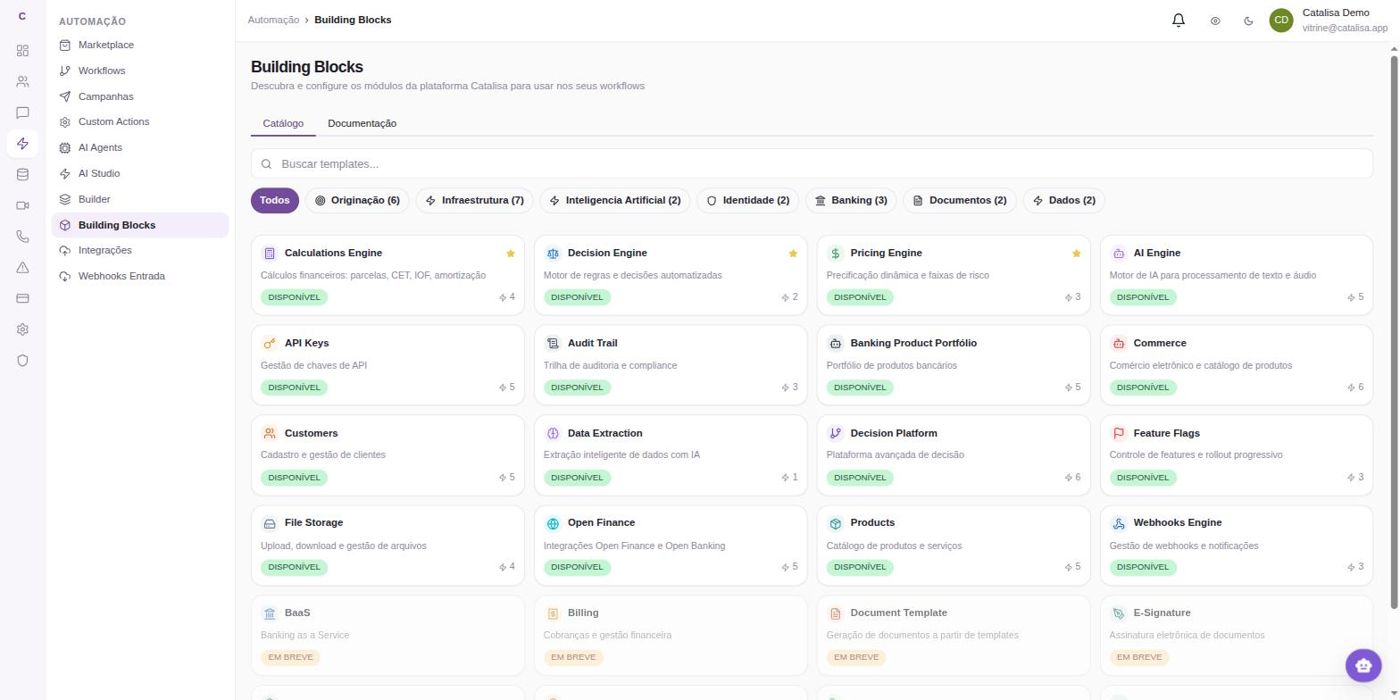Filter by Identidade (2)

pyautogui.click(x=748, y=200)
